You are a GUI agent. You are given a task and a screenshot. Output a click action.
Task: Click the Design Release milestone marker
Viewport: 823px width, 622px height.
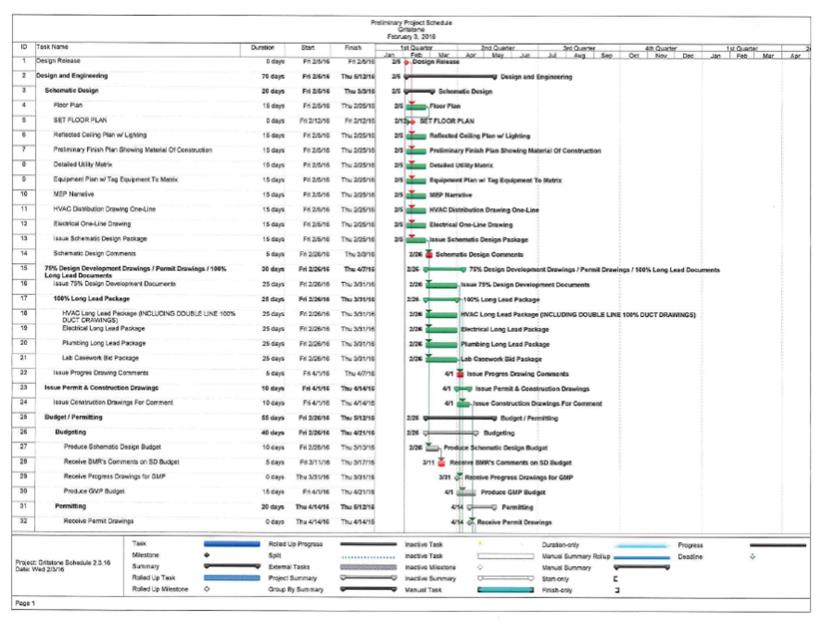(407, 62)
